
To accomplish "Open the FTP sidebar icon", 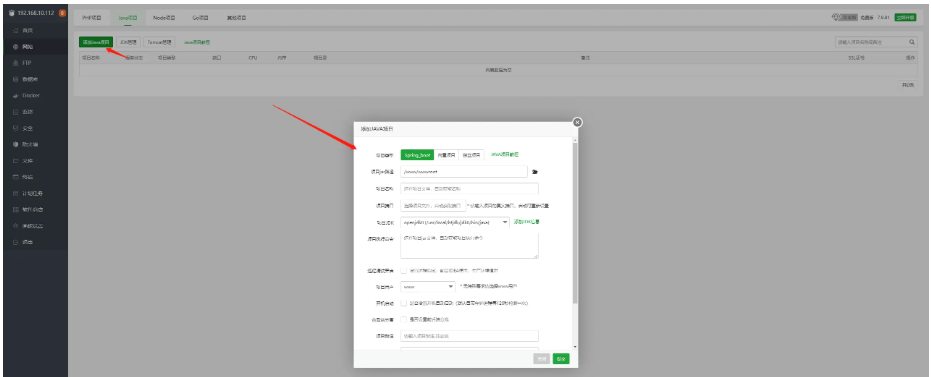I will click(15, 63).
